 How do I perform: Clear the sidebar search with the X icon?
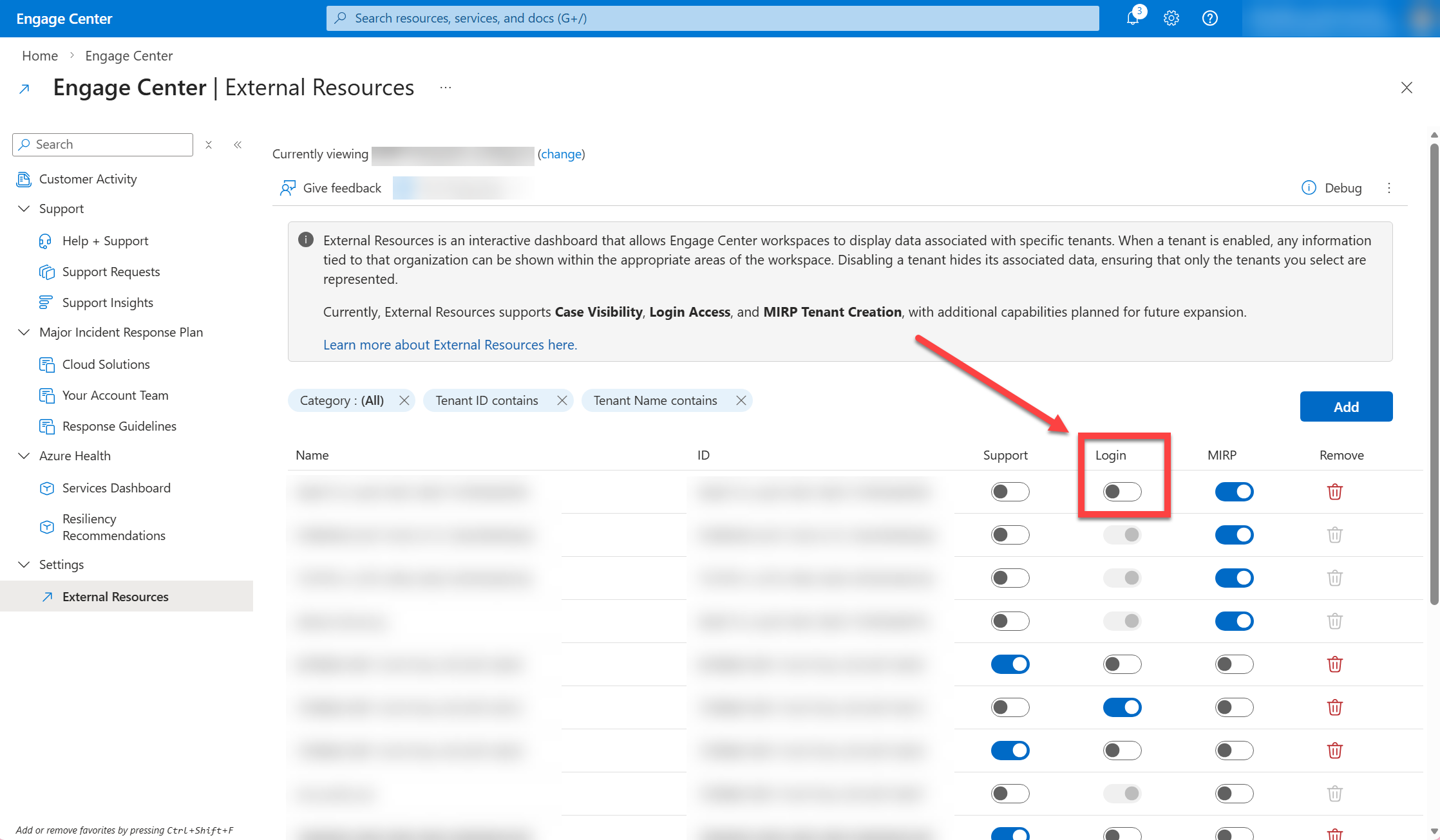point(209,145)
